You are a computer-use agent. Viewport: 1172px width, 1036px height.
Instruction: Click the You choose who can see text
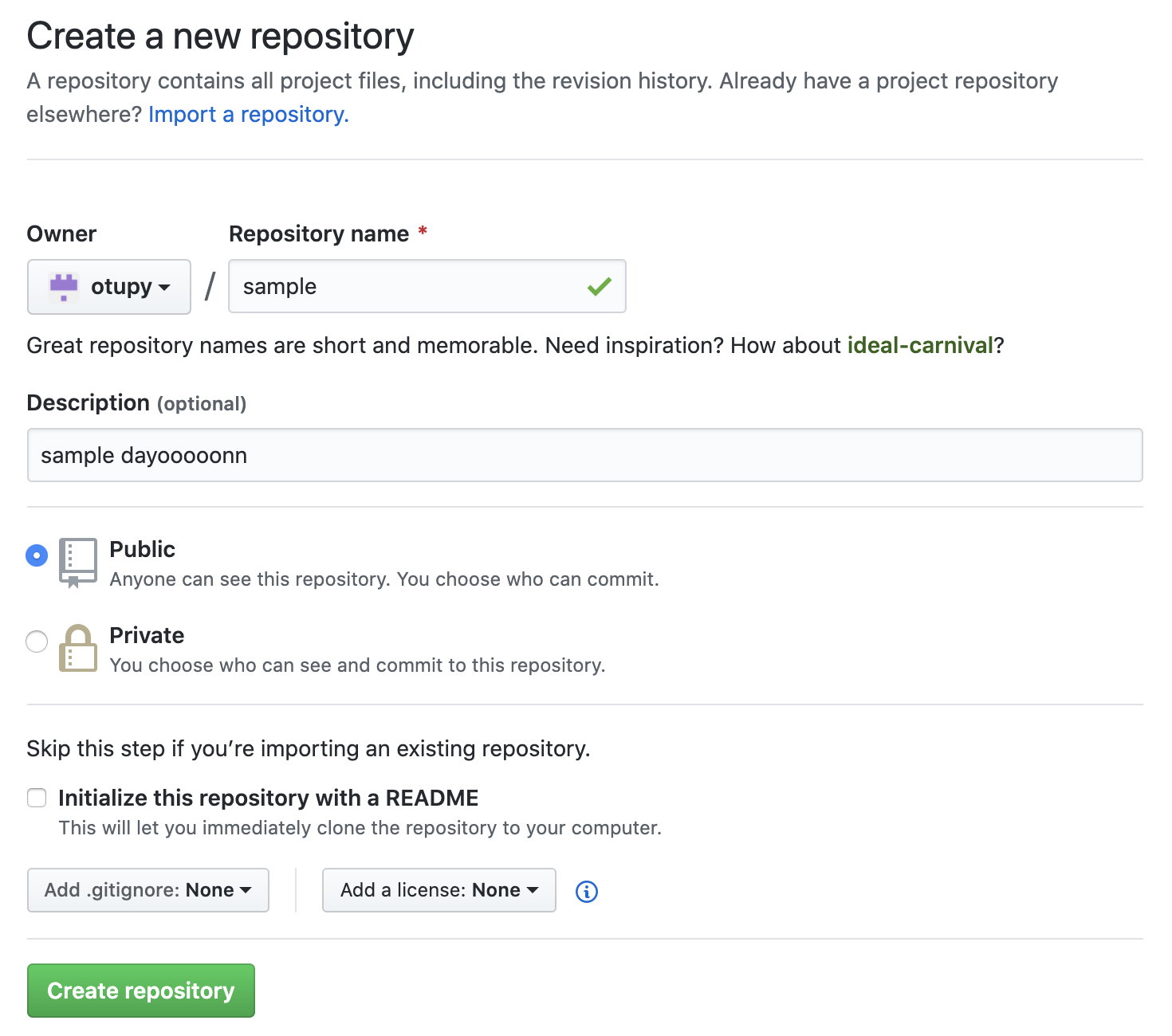[357, 665]
